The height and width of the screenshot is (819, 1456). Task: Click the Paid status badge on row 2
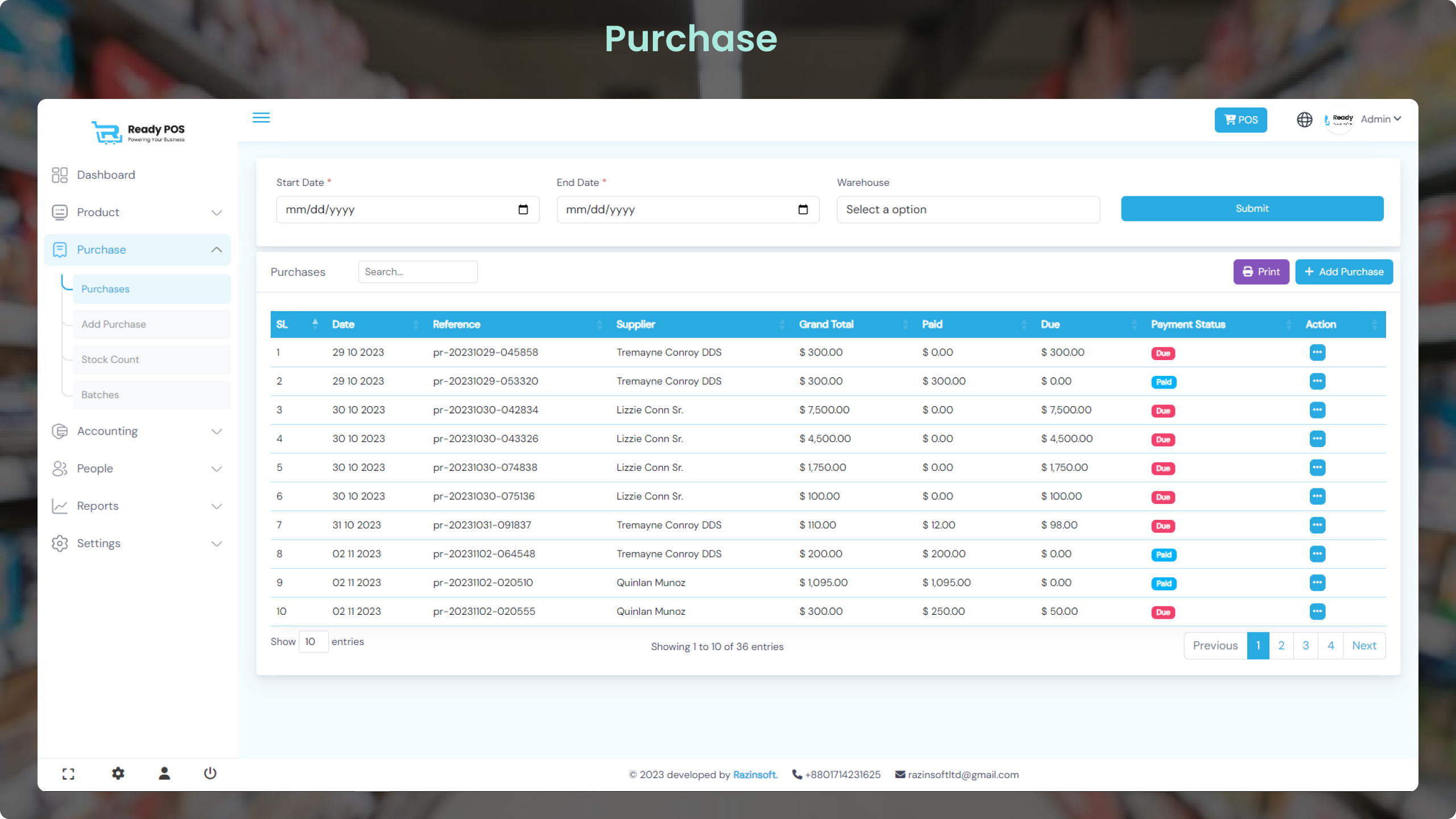pyautogui.click(x=1164, y=382)
